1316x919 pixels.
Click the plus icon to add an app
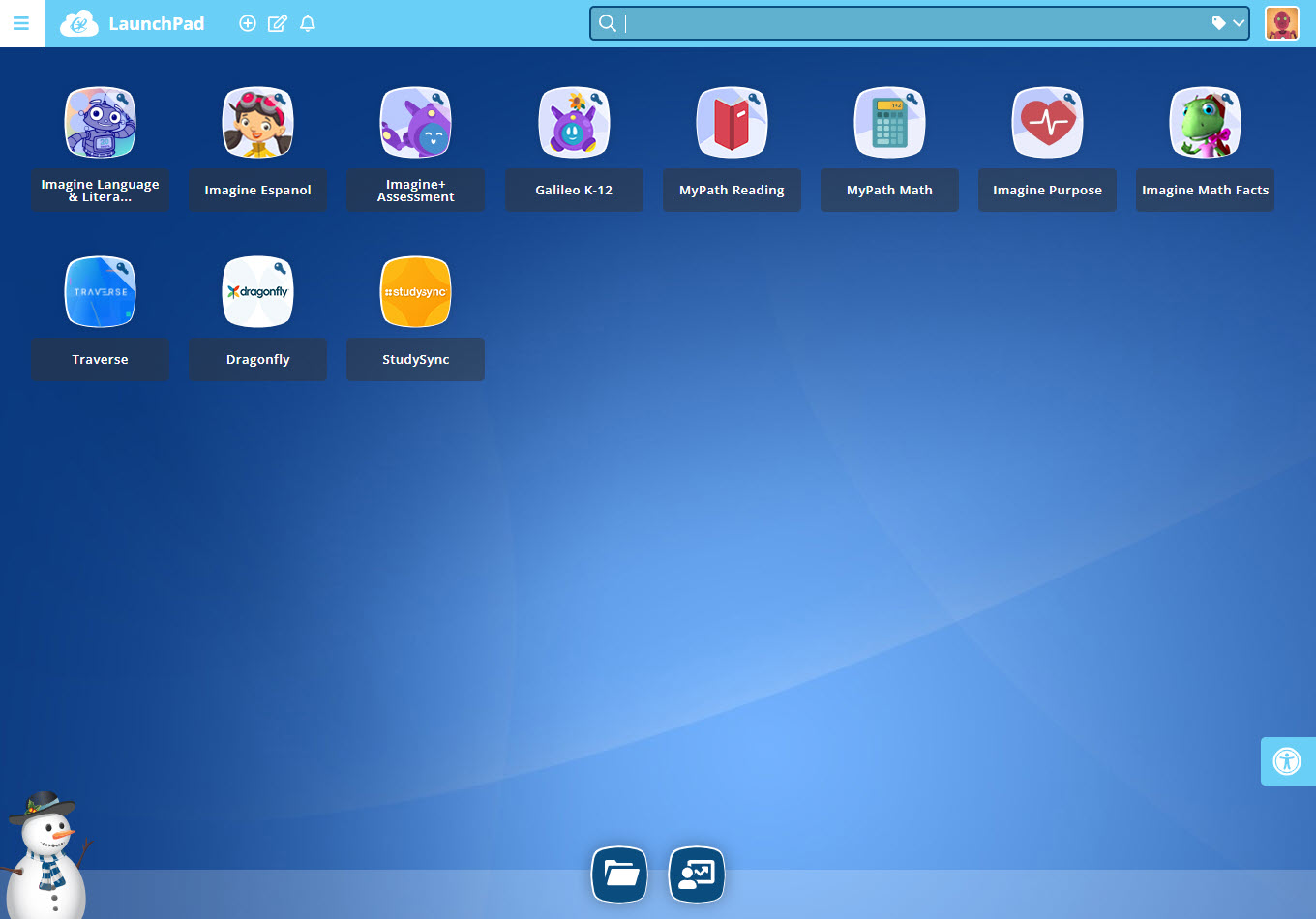coord(248,22)
